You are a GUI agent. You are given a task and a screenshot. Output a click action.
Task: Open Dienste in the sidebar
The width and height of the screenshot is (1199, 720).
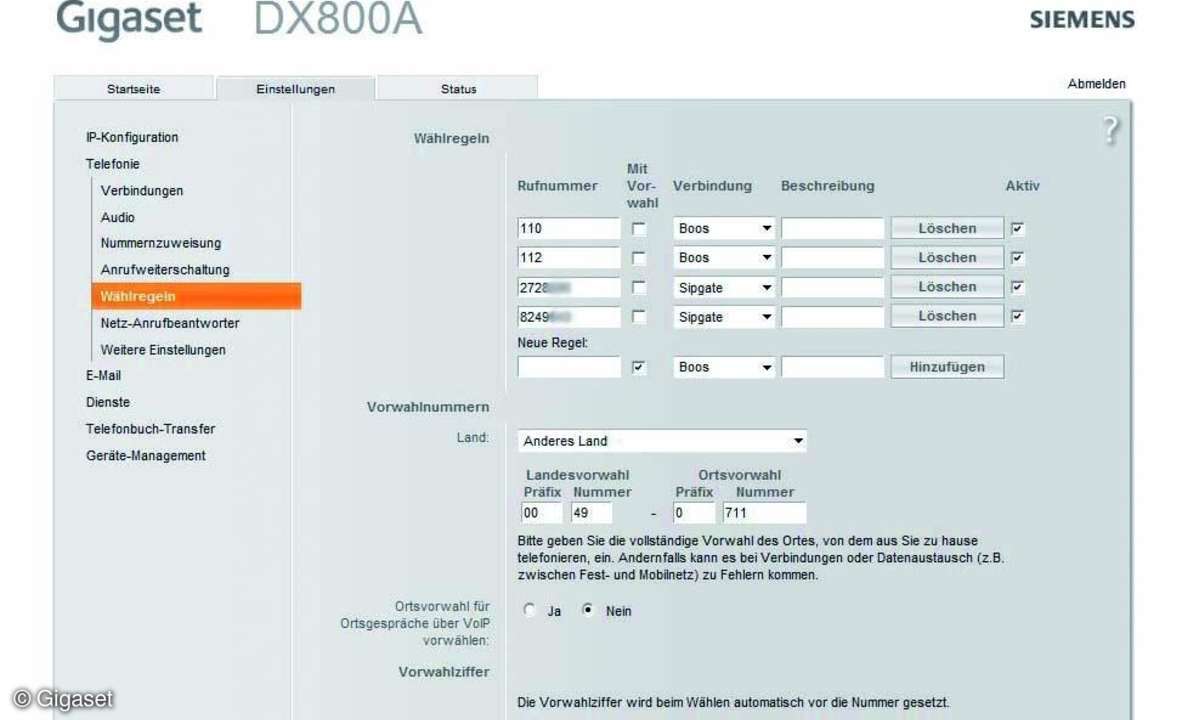pos(108,402)
